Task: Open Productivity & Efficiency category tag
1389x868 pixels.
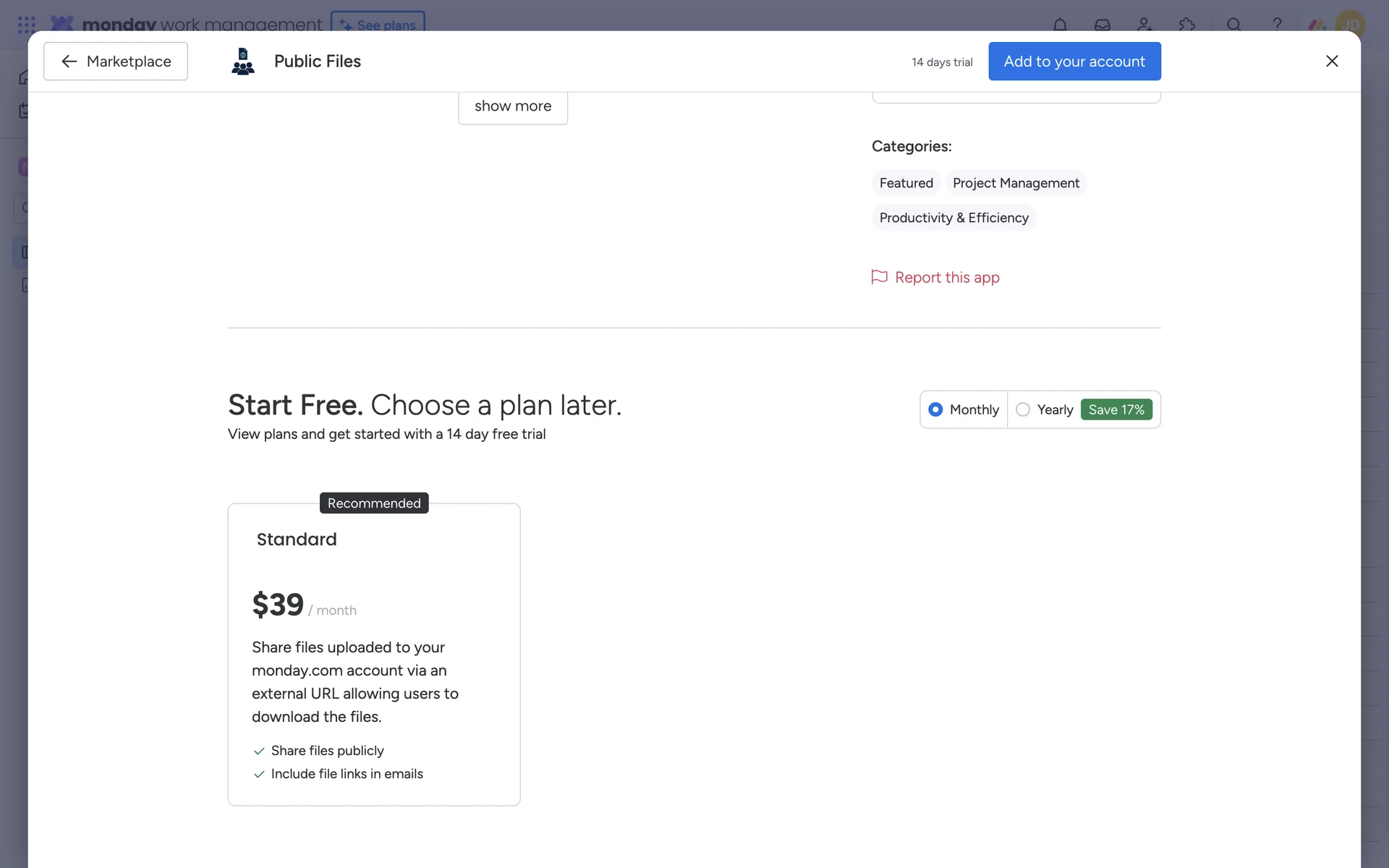Action: (953, 218)
